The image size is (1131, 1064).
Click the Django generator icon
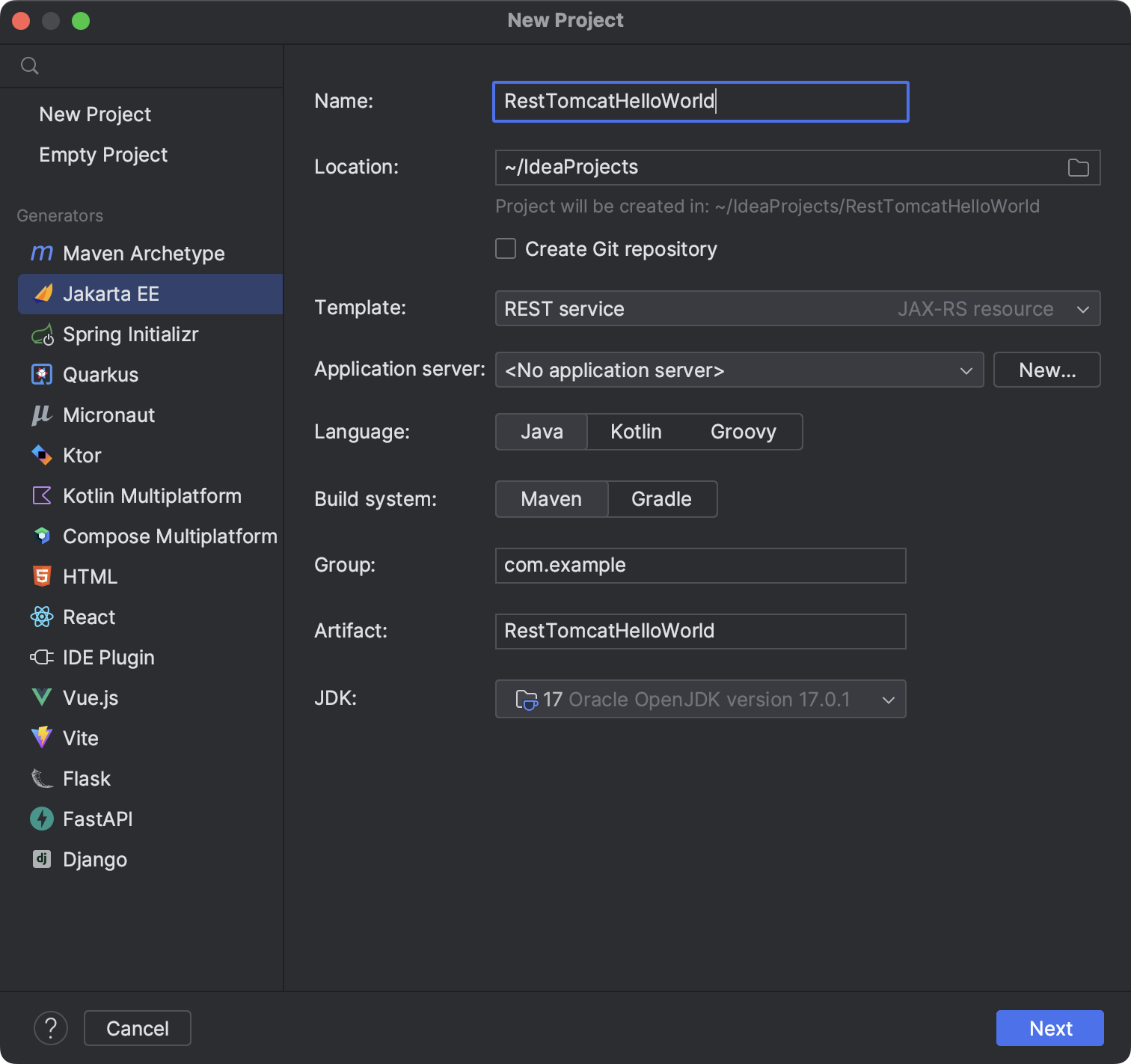click(41, 859)
